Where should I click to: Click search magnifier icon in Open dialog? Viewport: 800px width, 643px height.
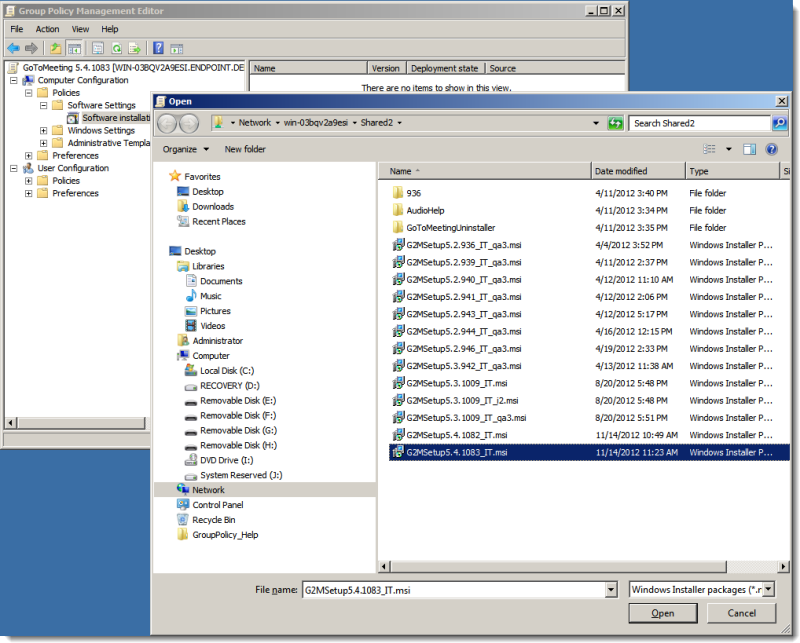click(779, 123)
